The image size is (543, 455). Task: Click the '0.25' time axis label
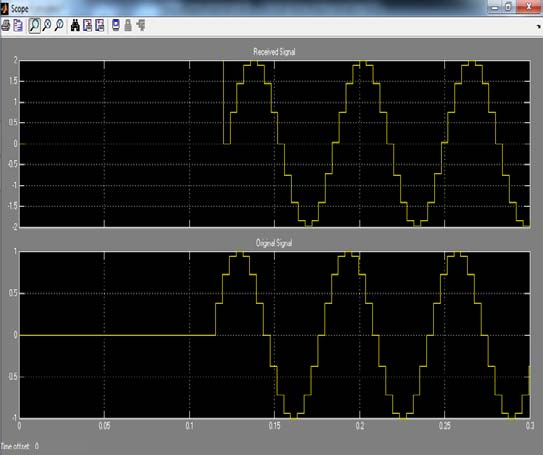pyautogui.click(x=445, y=426)
